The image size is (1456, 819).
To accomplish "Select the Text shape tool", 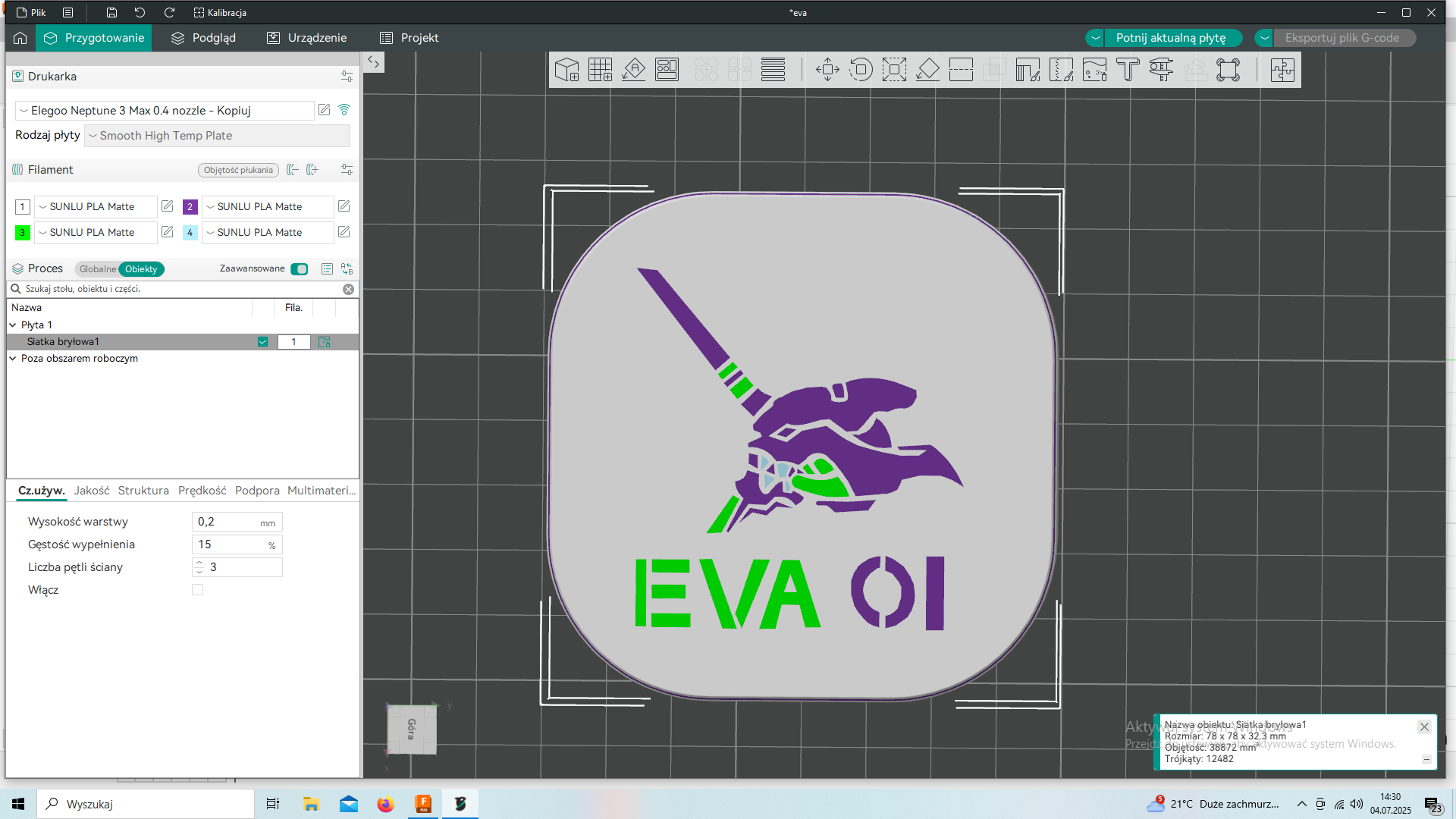I will 1128,70.
